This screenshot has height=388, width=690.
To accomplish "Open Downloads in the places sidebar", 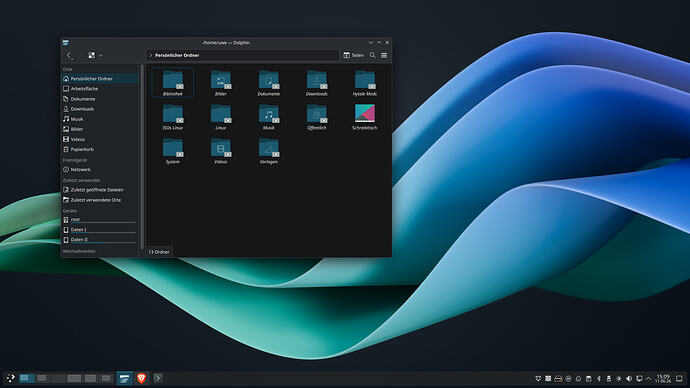I will [100, 109].
